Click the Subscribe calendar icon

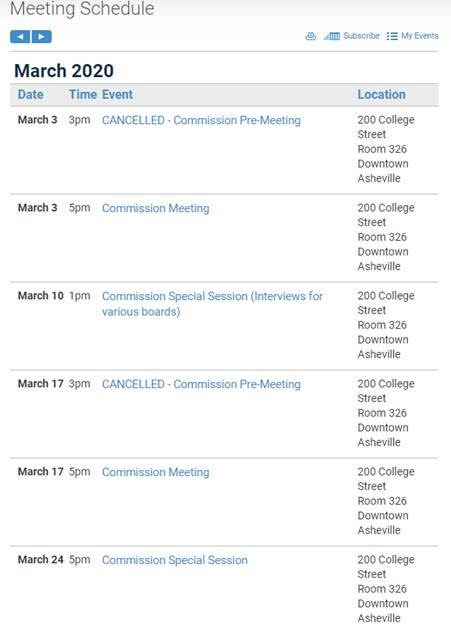pyautogui.click(x=332, y=36)
